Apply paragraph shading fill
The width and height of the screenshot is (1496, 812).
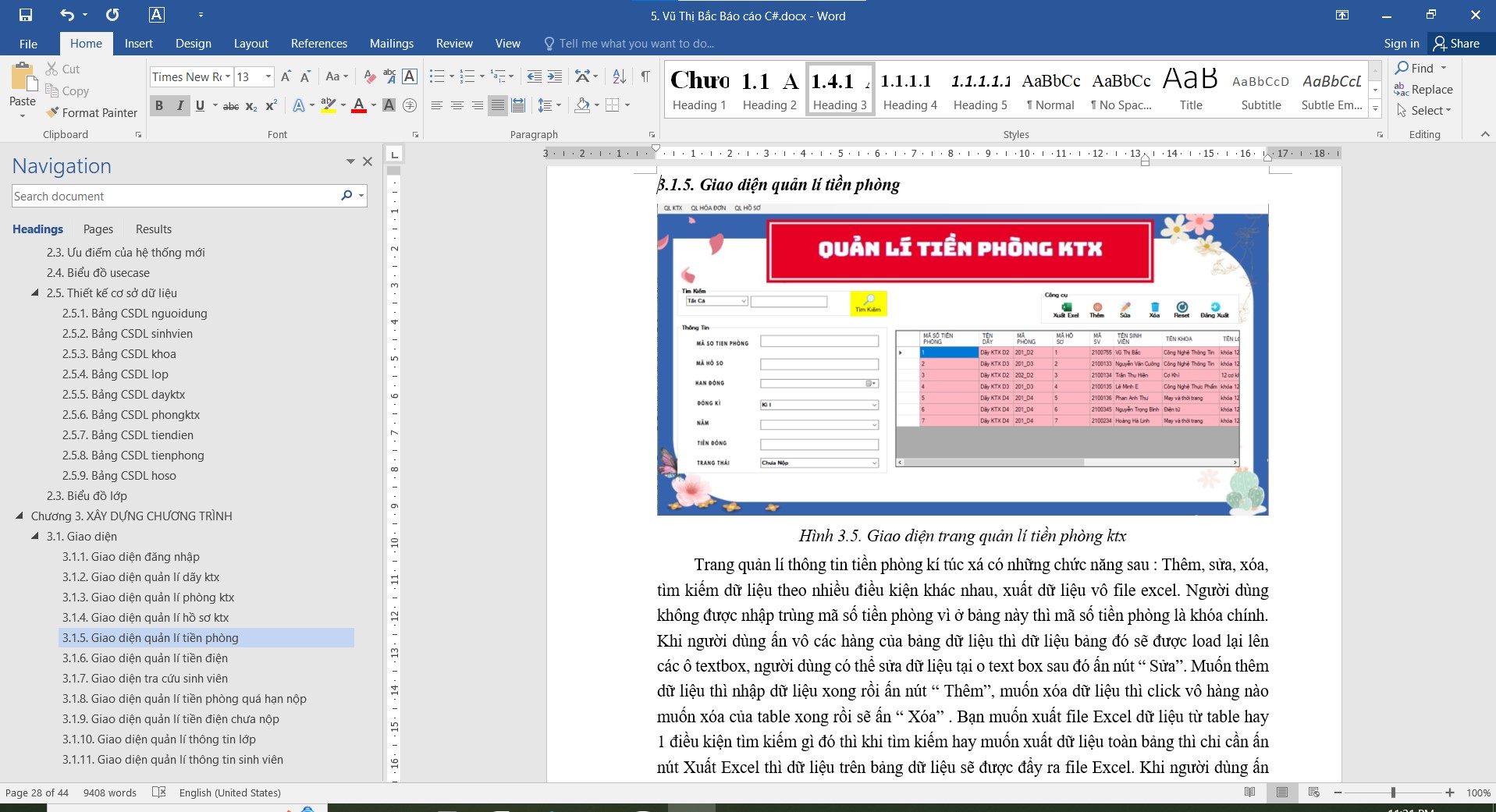[x=582, y=105]
